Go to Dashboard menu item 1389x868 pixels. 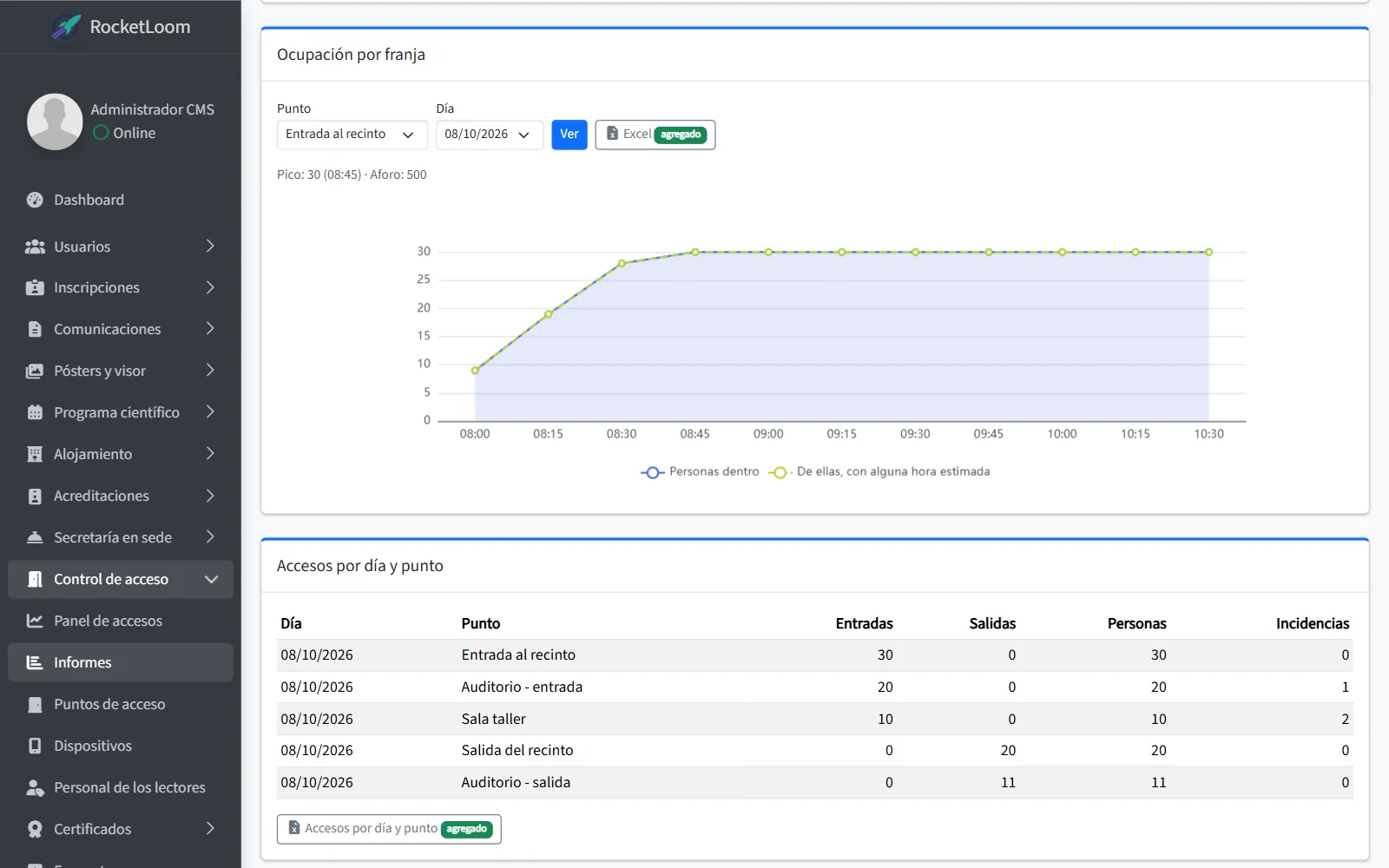click(121, 200)
